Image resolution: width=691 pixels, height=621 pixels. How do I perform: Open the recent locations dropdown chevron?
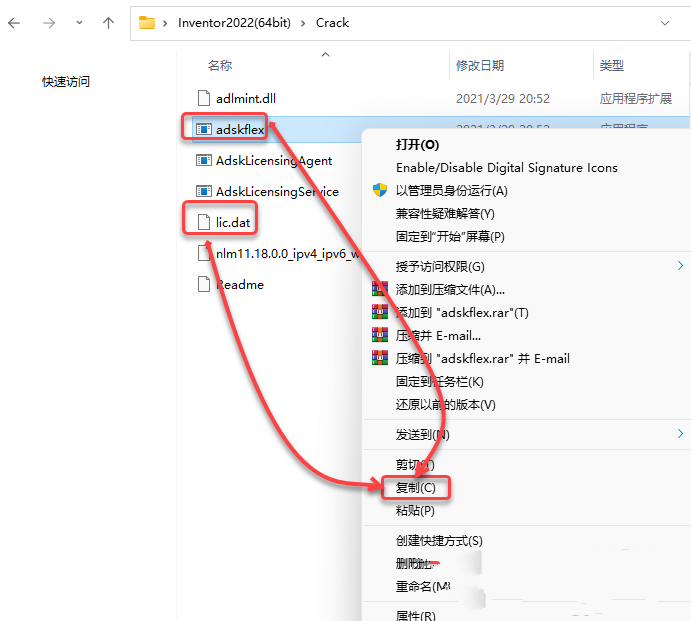coord(79,22)
